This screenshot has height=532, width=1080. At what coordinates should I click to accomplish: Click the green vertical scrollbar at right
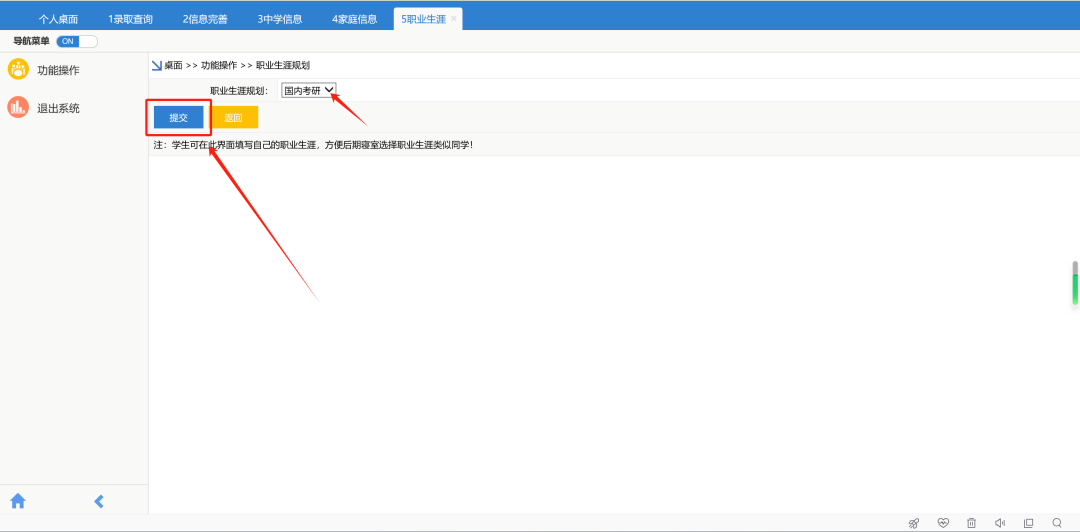[1075, 285]
